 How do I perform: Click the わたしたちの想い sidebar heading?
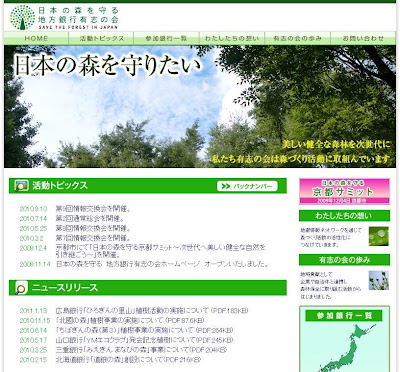coord(344,216)
